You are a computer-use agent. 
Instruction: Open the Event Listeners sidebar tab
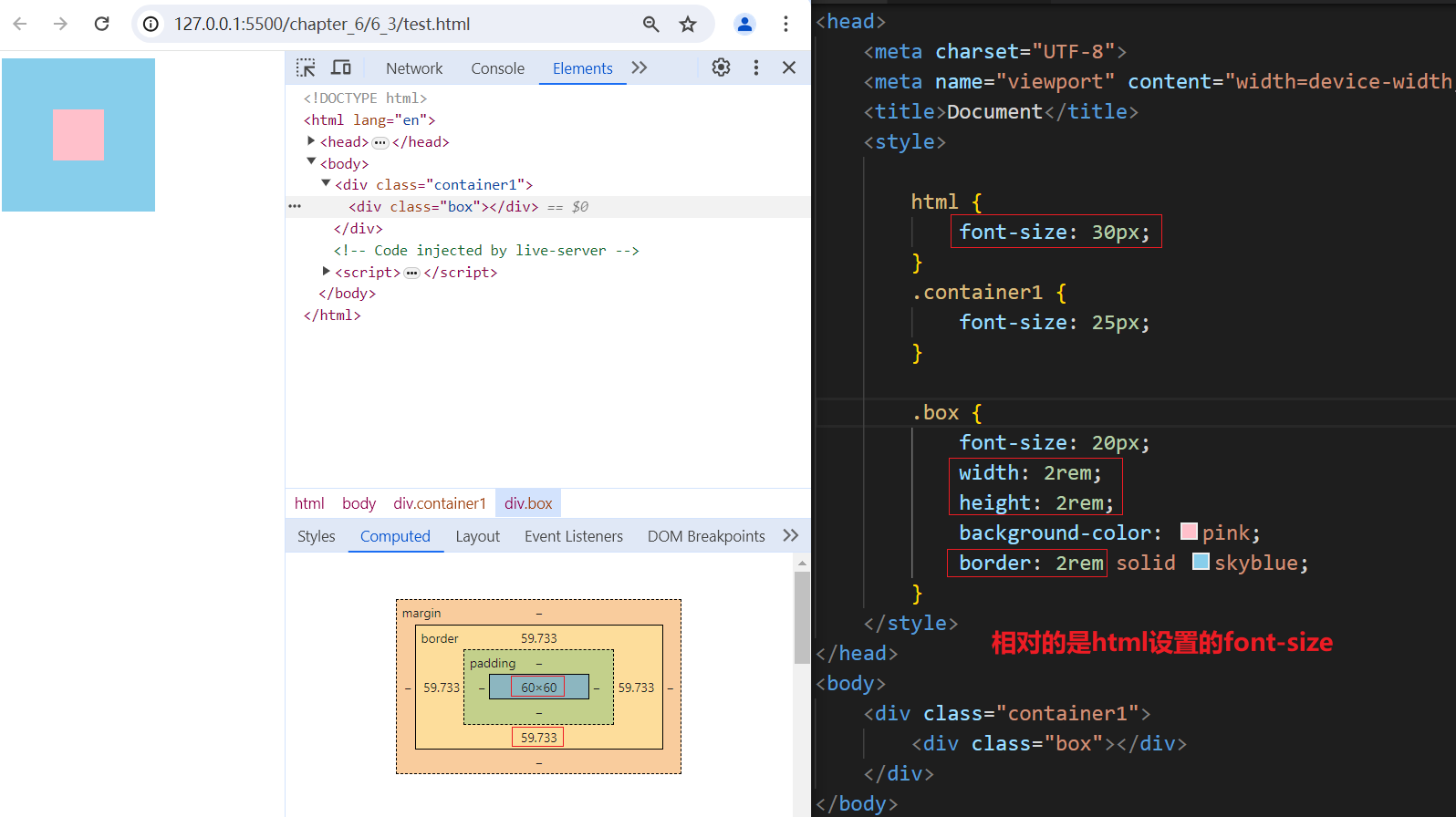tap(574, 536)
